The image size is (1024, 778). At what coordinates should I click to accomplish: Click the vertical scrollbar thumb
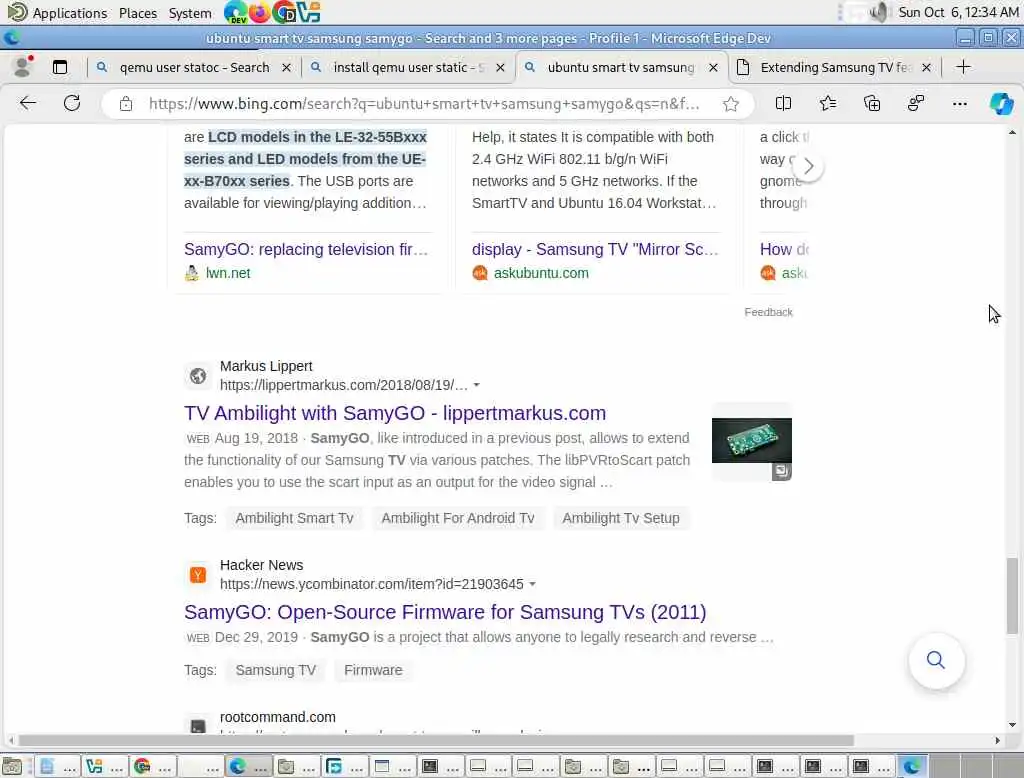pyautogui.click(x=1012, y=596)
